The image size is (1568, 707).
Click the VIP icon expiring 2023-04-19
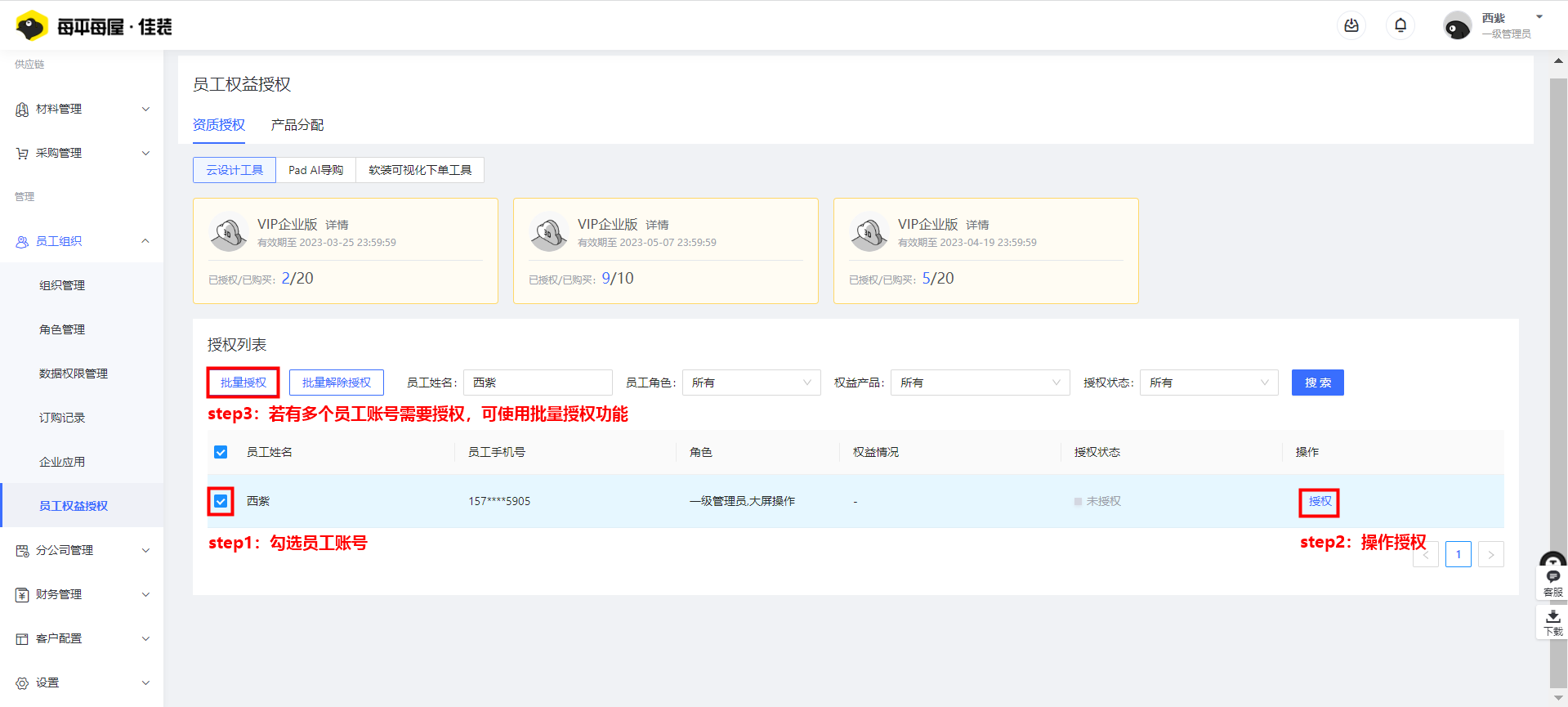(869, 232)
